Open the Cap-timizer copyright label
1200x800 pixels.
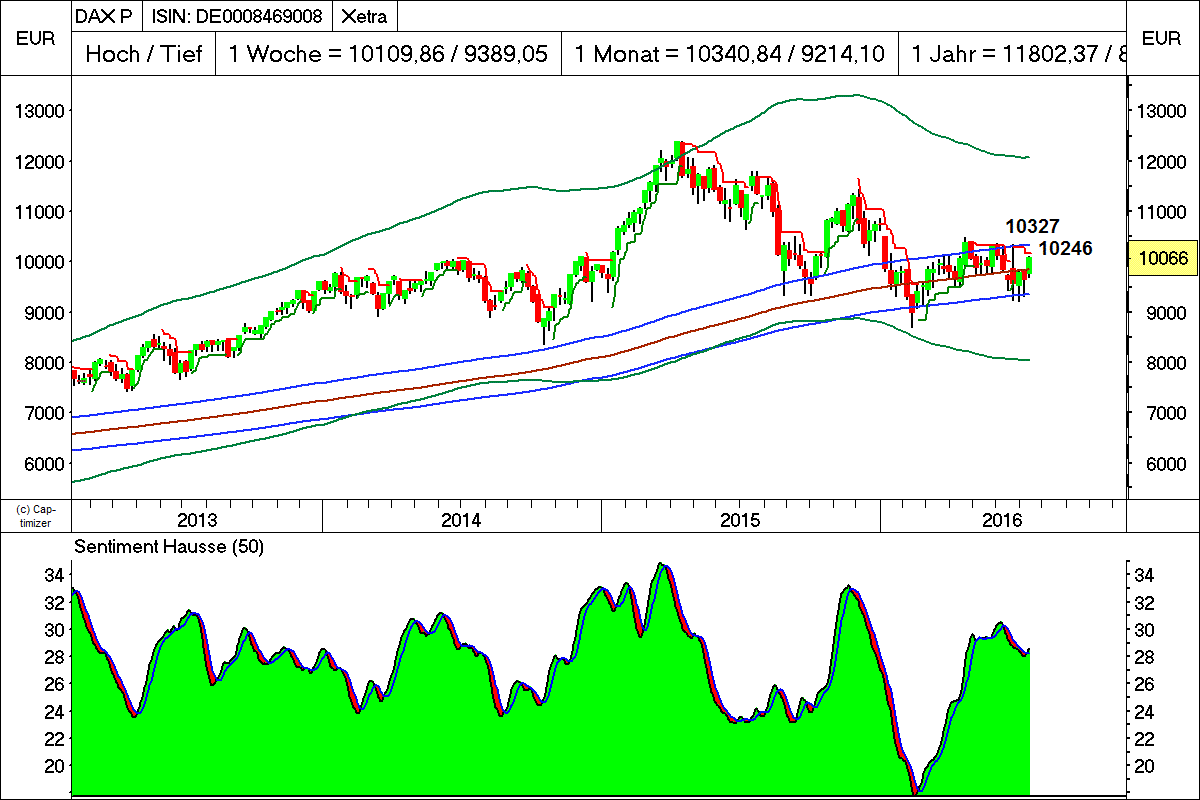pos(36,515)
